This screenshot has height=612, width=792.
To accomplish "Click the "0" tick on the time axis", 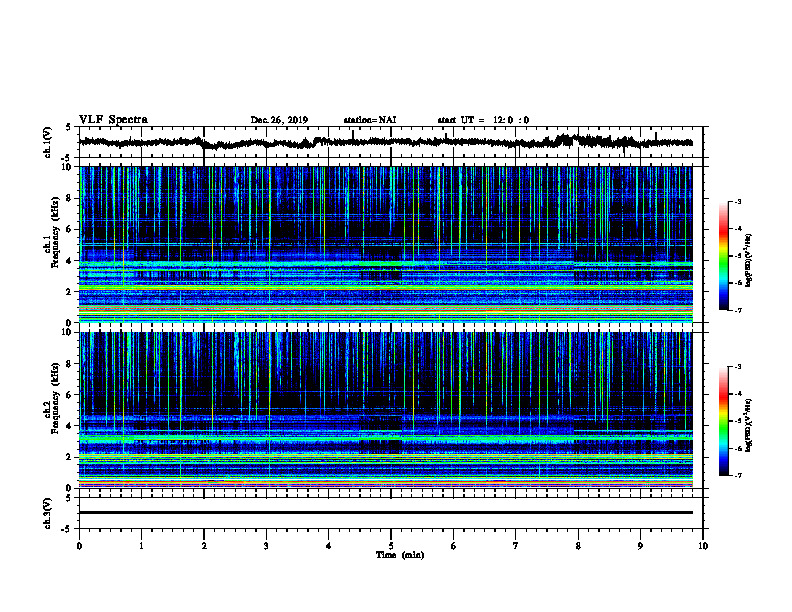I will tap(79, 546).
